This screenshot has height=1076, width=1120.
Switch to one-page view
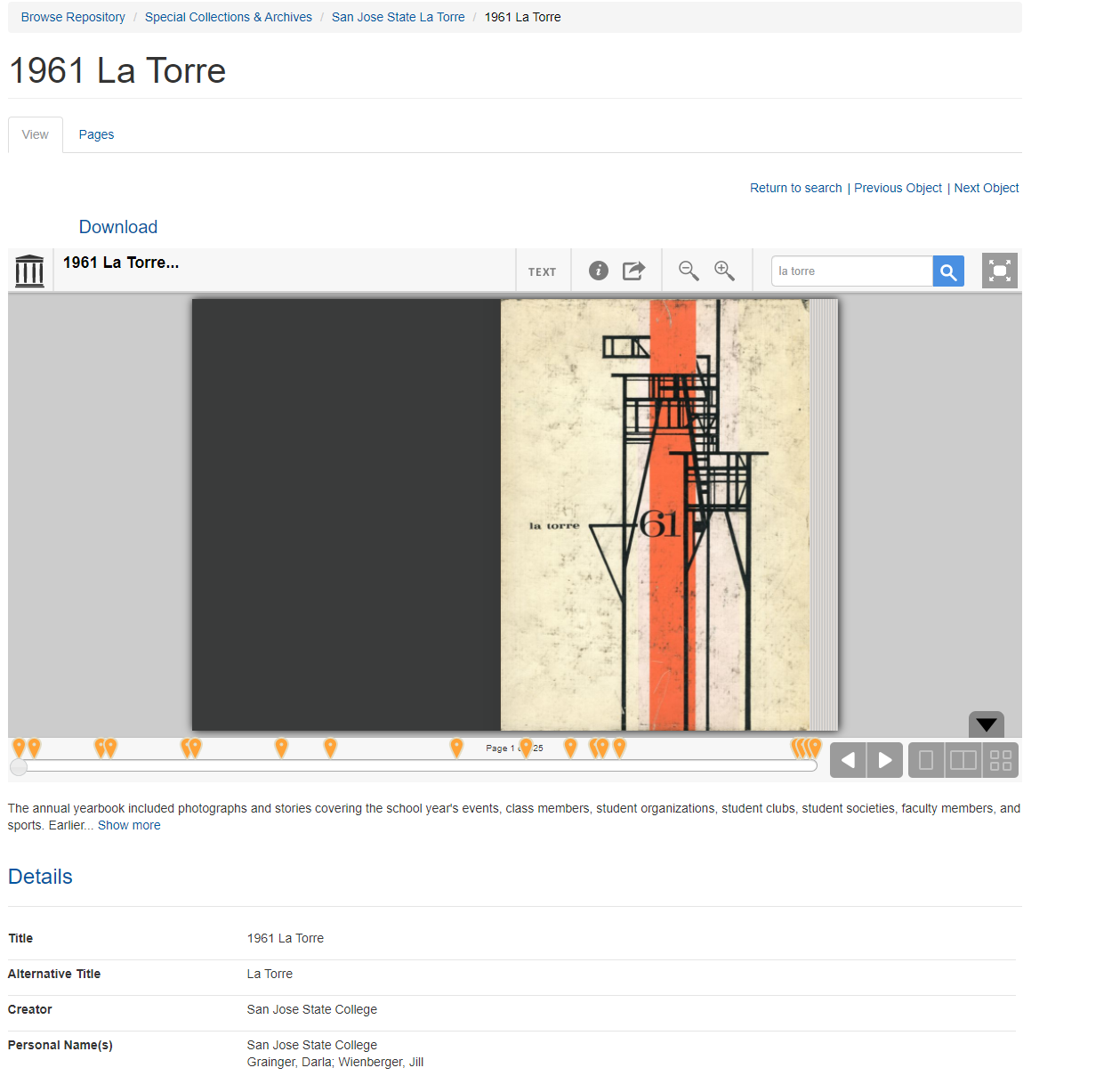926,760
